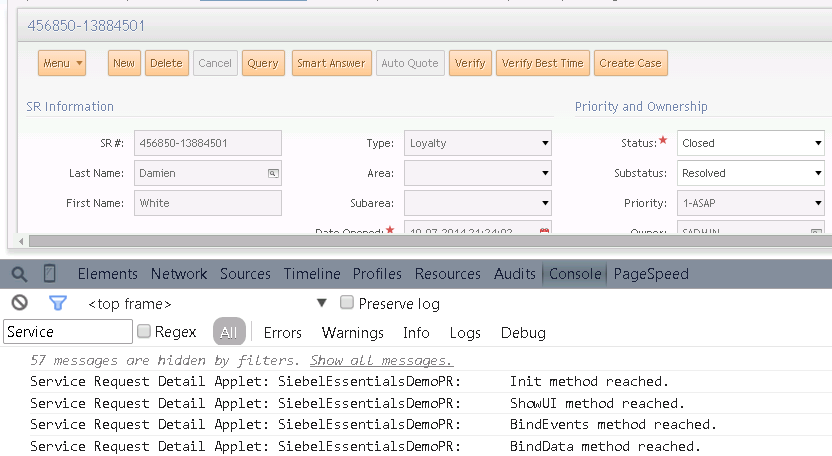The height and width of the screenshot is (456, 832).
Task: Click the greyed Auto Quote button
Action: 410,63
